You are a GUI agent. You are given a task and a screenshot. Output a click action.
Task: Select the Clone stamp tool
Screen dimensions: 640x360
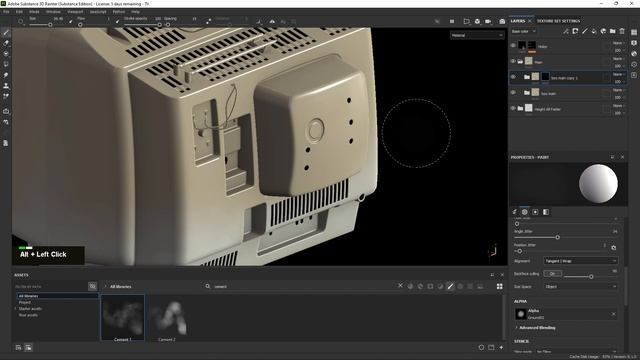click(x=6, y=86)
